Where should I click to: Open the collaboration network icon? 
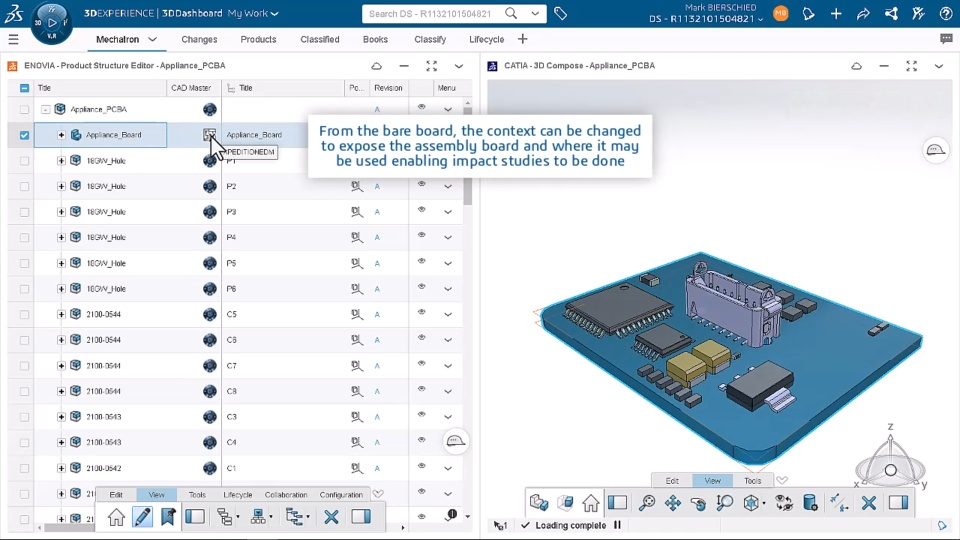point(891,13)
